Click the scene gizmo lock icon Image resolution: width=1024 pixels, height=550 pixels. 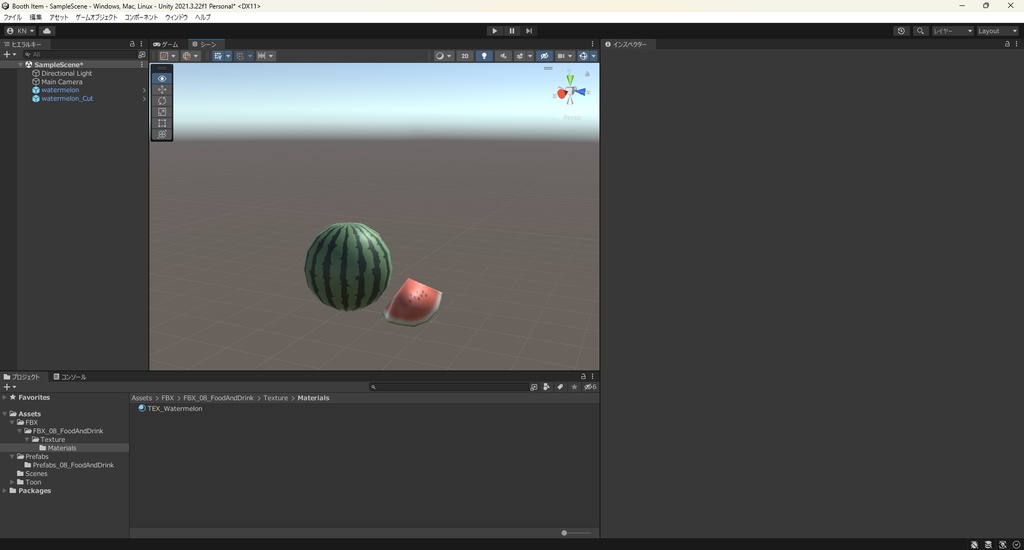(587, 74)
